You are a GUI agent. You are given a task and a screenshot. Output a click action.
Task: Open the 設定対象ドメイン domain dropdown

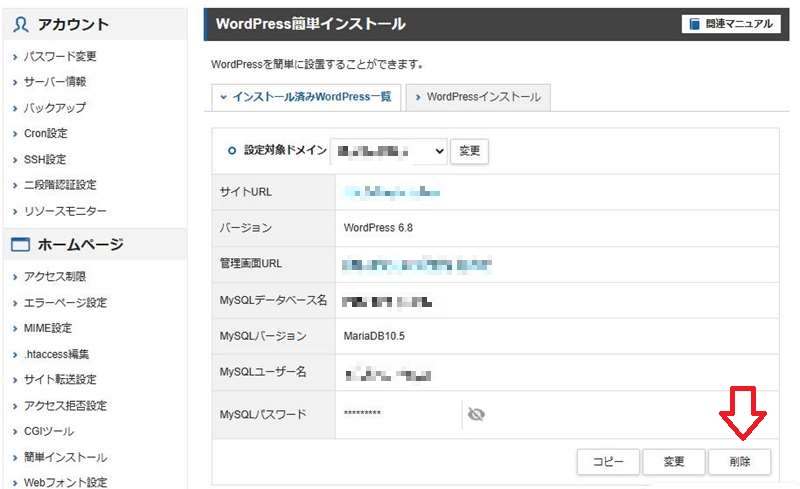389,151
